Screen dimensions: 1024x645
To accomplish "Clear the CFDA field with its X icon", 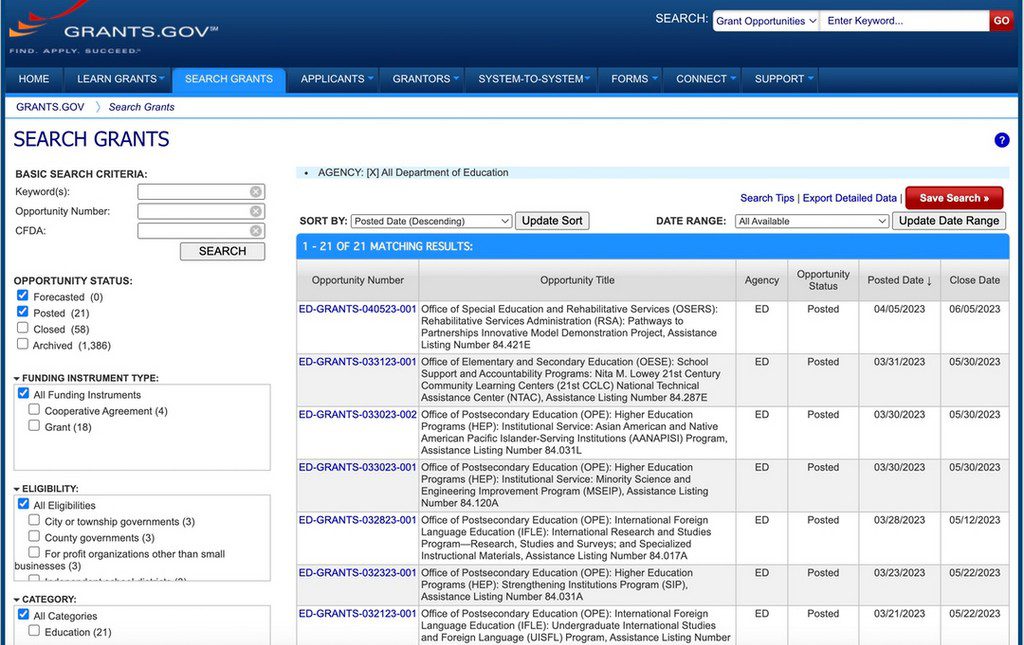I will [x=256, y=231].
